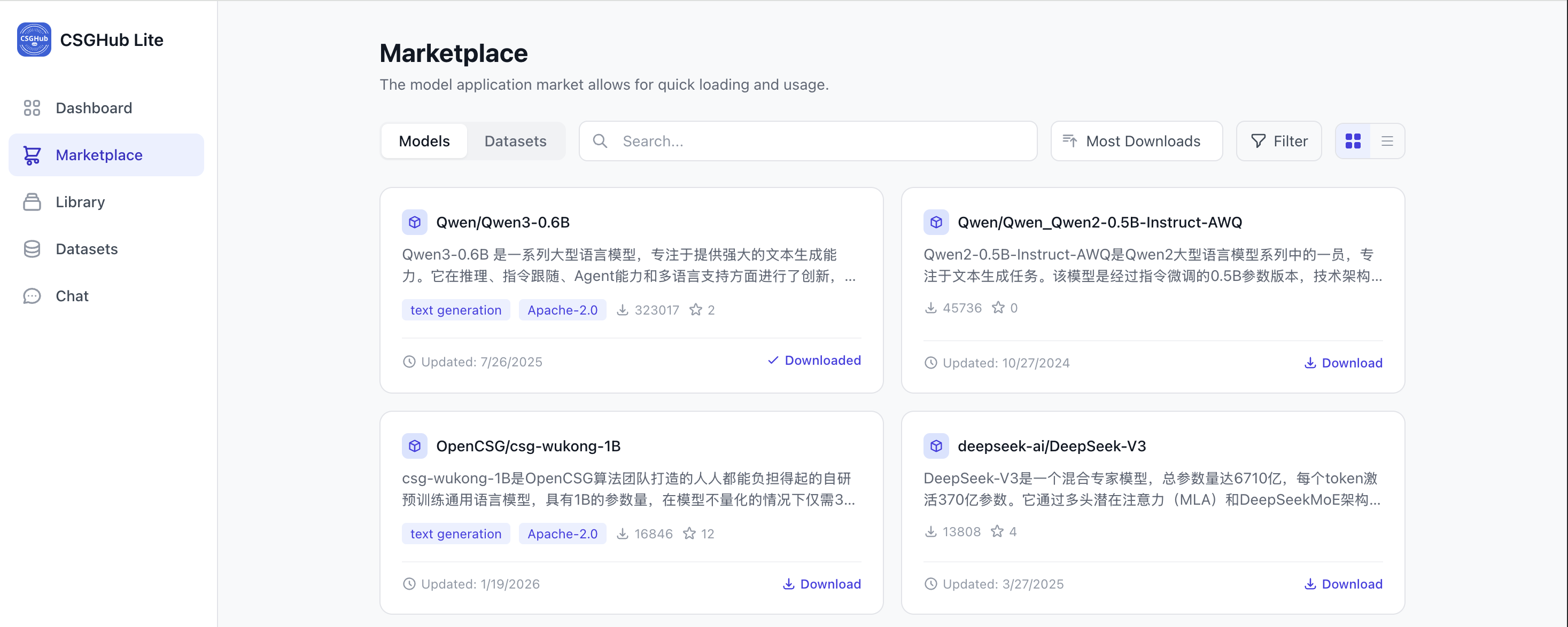Click star icon on csg-wukong-1B card

[689, 534]
